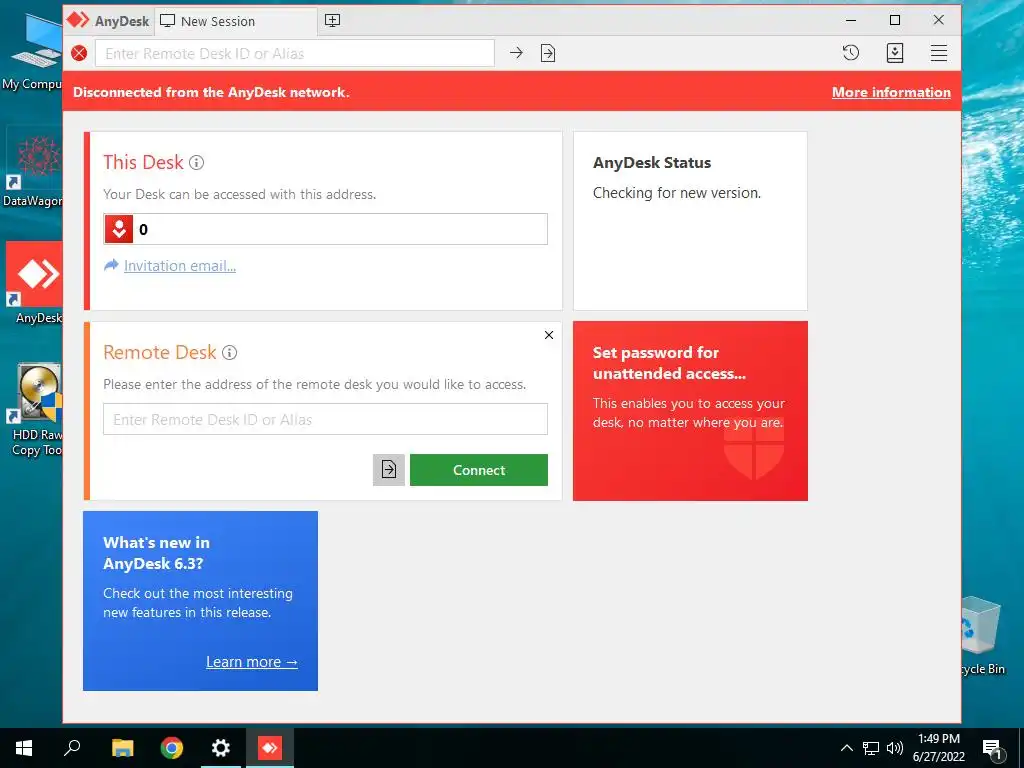The image size is (1024, 768).
Task: Click the invitation share arrow icon
Action: [112, 265]
